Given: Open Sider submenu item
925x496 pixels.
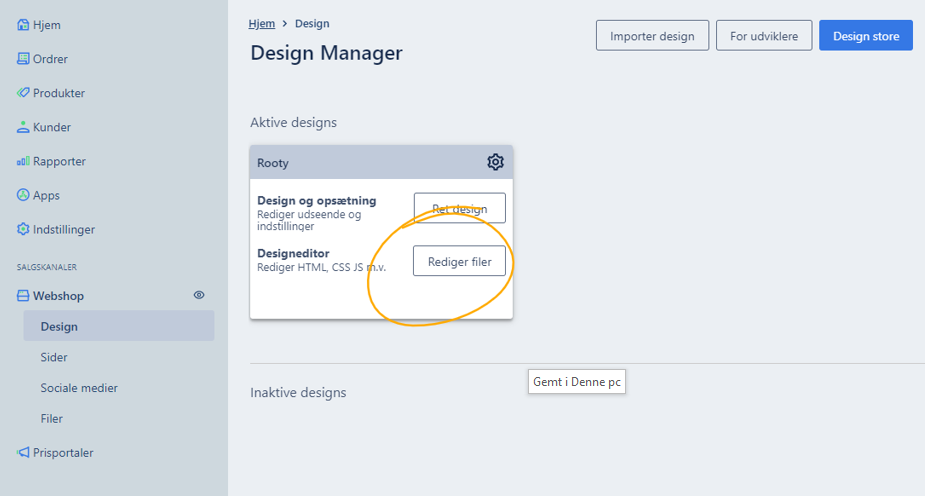Looking at the screenshot, I should 54,357.
